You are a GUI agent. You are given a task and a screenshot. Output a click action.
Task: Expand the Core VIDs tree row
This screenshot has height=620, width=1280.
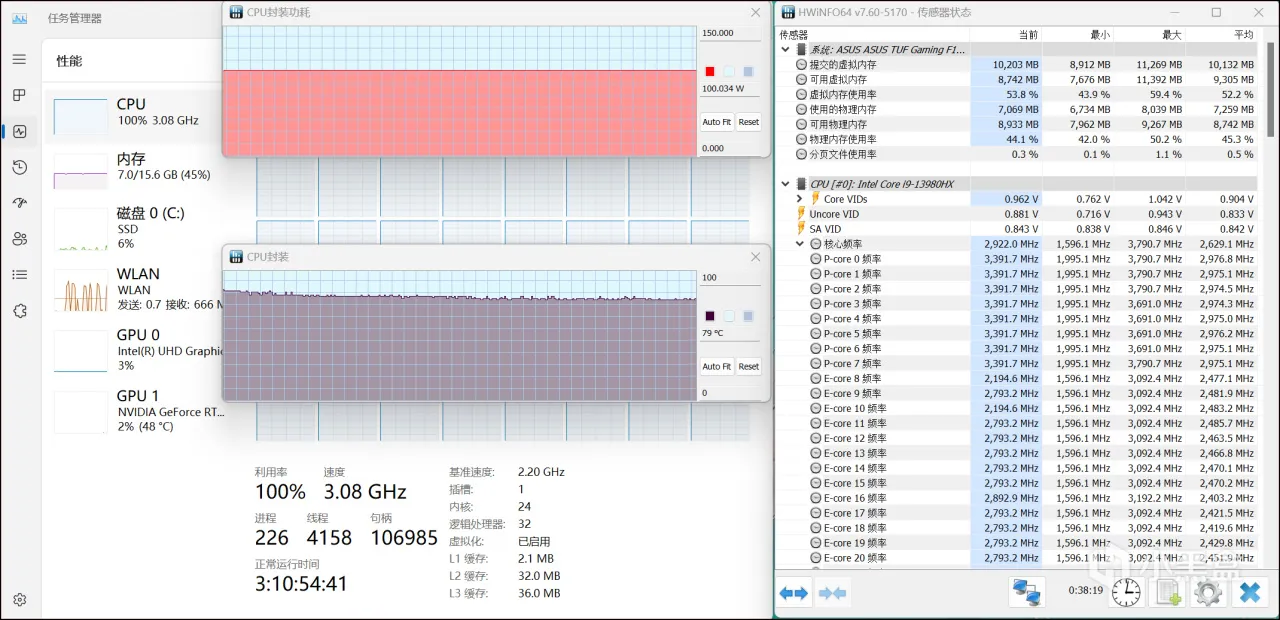(799, 199)
